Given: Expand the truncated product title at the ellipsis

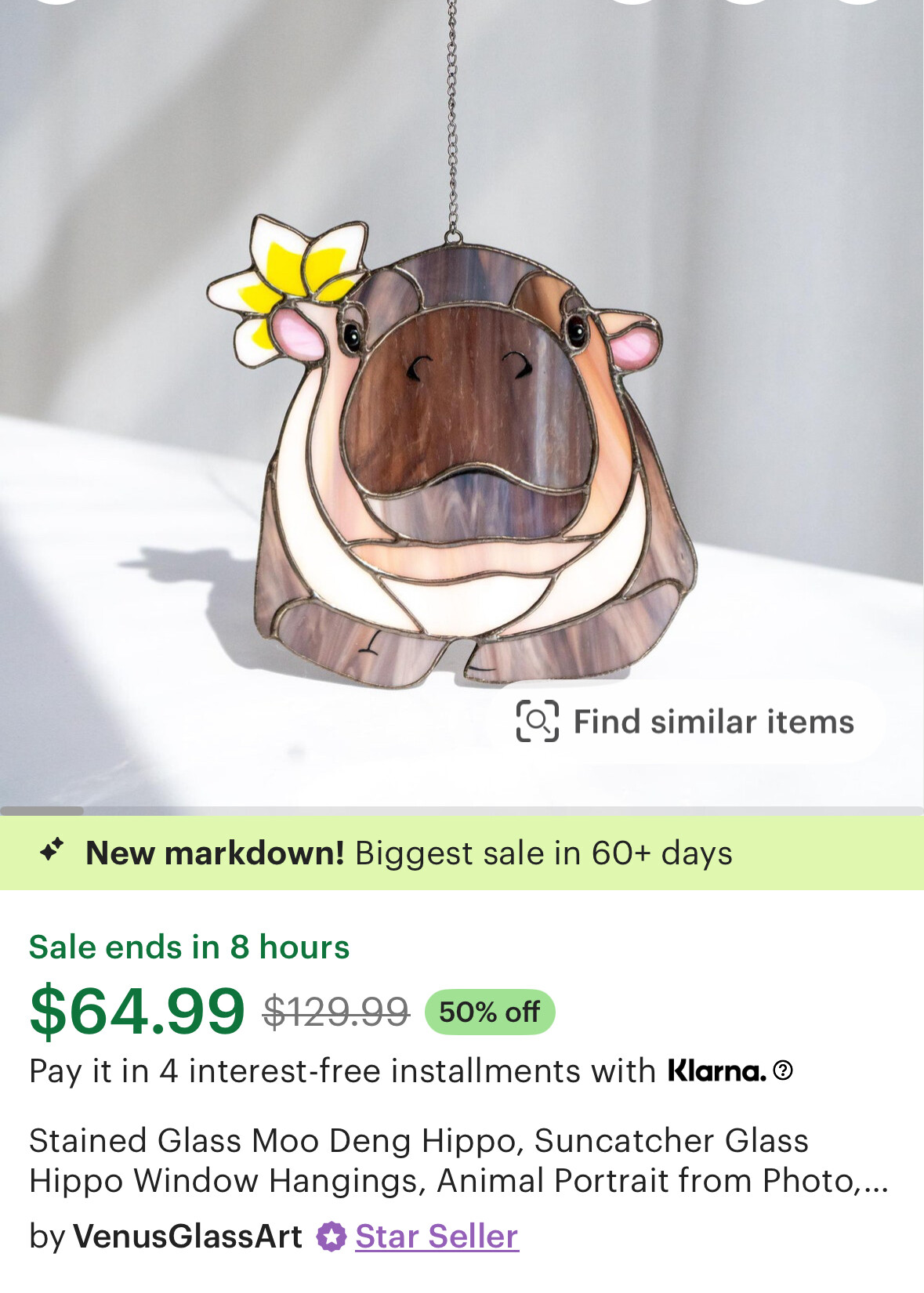Looking at the screenshot, I should coord(876,1181).
